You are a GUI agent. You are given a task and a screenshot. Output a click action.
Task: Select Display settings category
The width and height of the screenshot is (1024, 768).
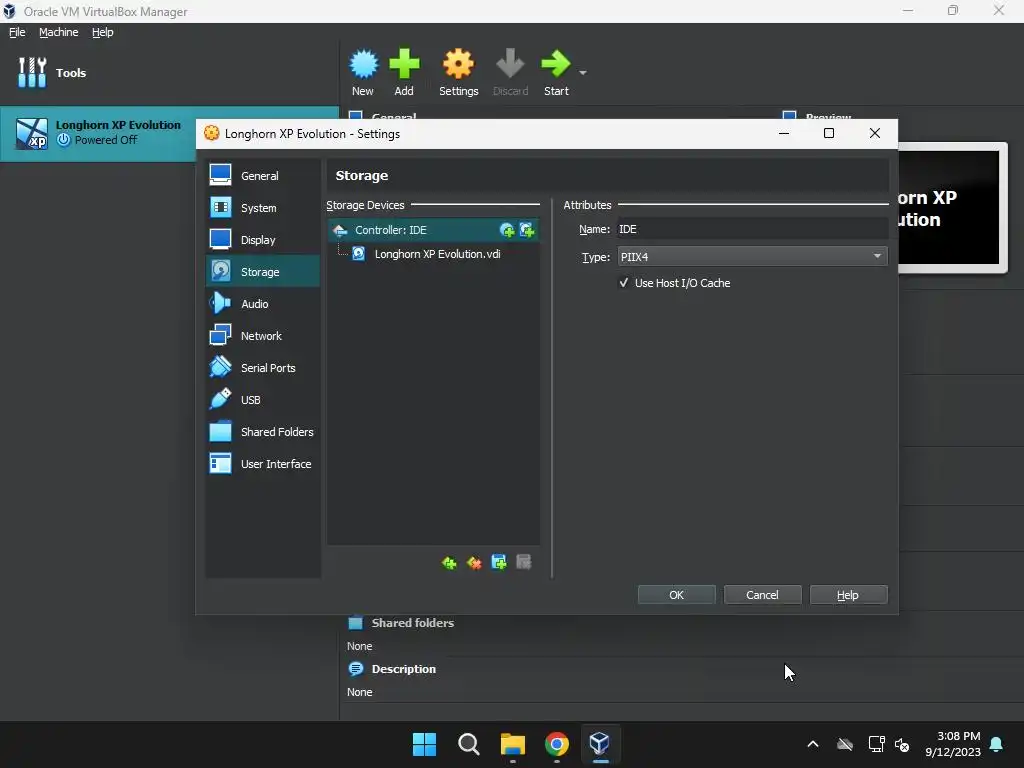pos(263,240)
